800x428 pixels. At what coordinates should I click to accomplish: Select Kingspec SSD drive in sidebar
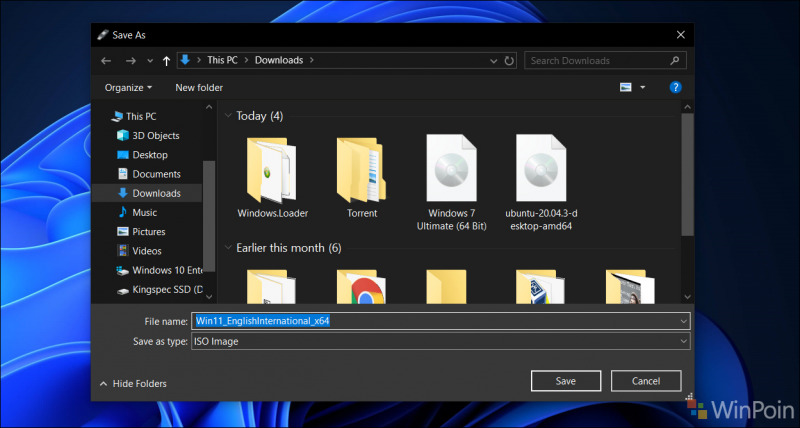click(159, 290)
